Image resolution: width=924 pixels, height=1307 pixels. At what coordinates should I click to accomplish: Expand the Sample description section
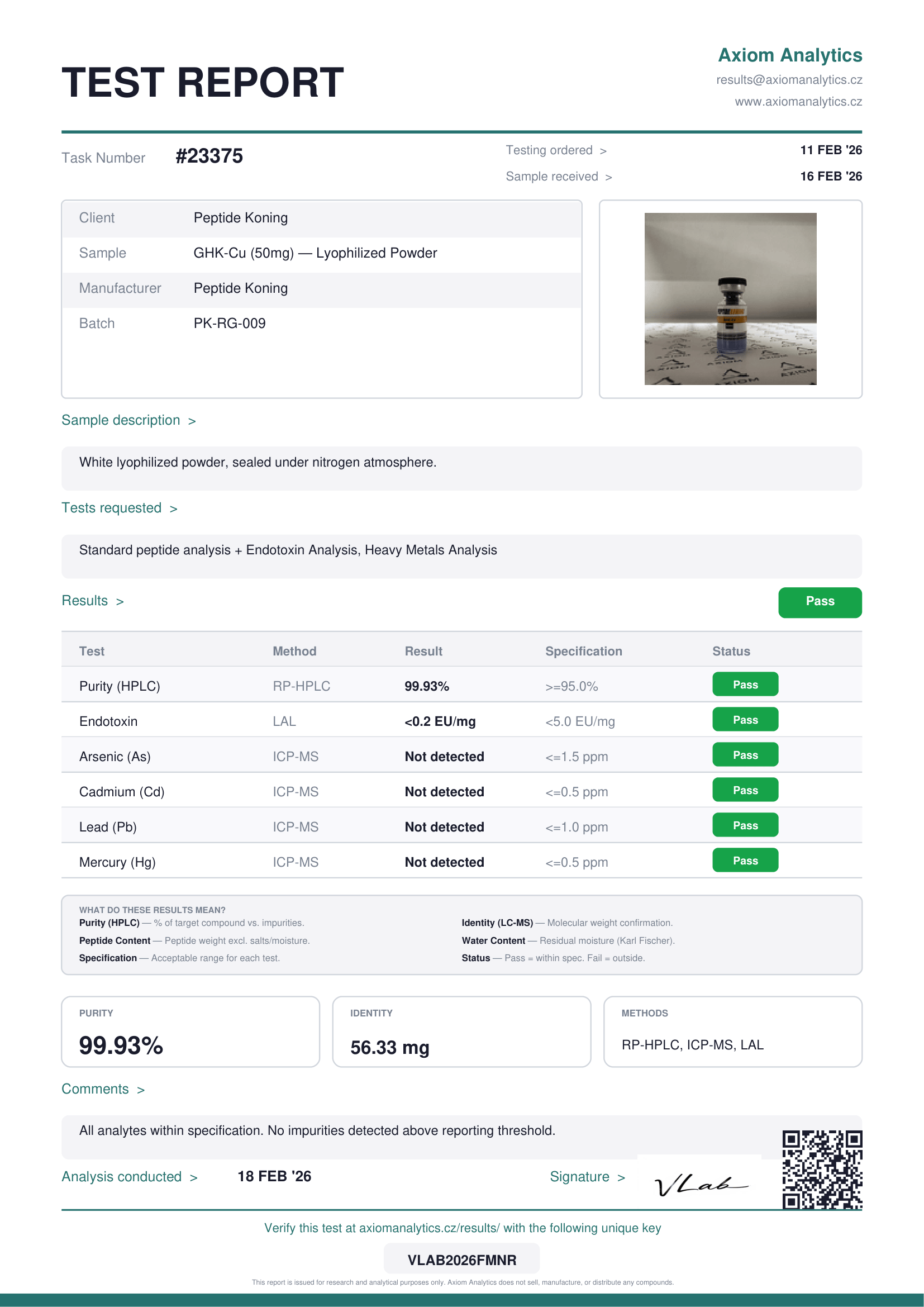click(x=128, y=421)
